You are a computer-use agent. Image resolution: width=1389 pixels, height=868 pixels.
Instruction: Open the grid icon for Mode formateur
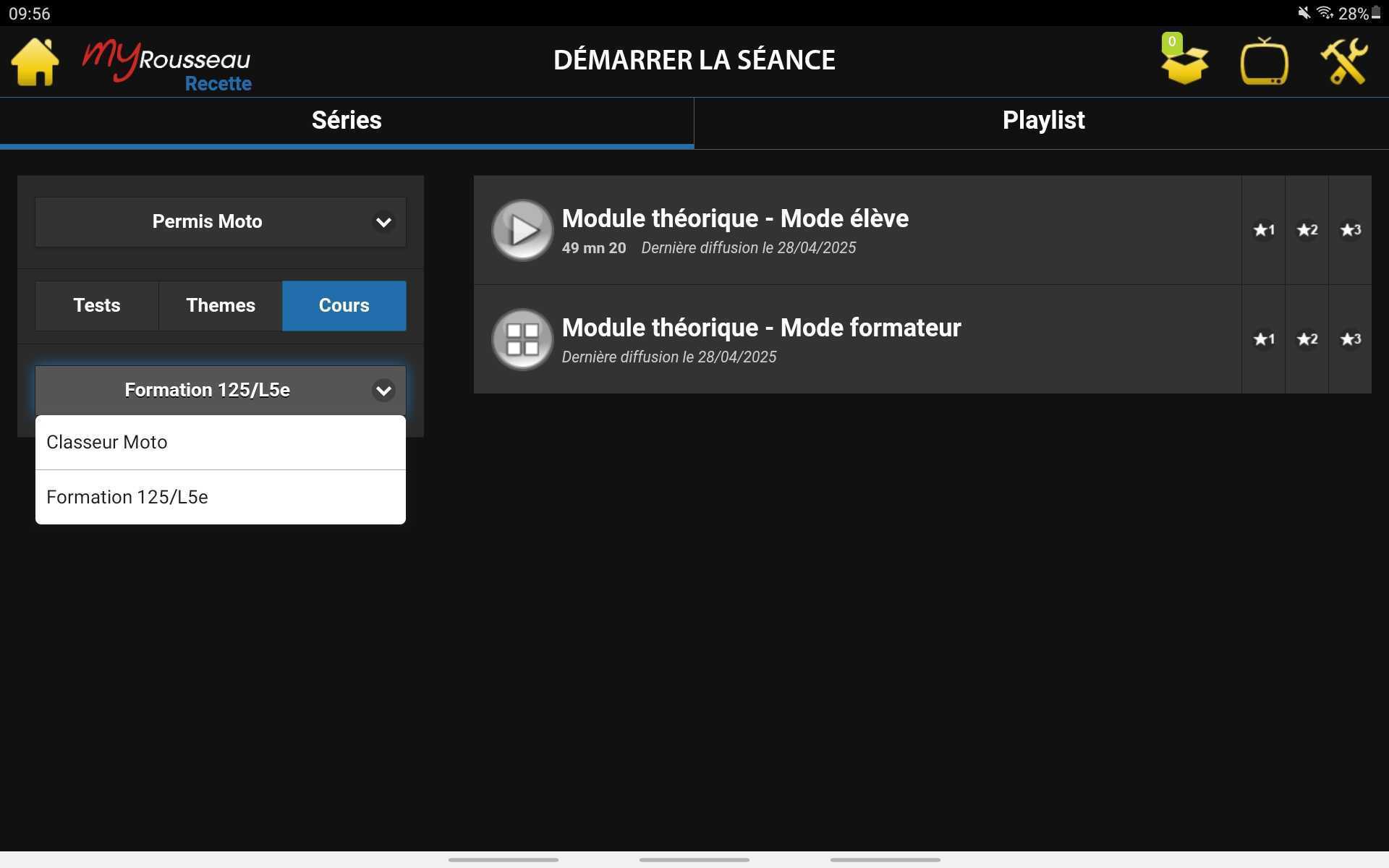522,339
